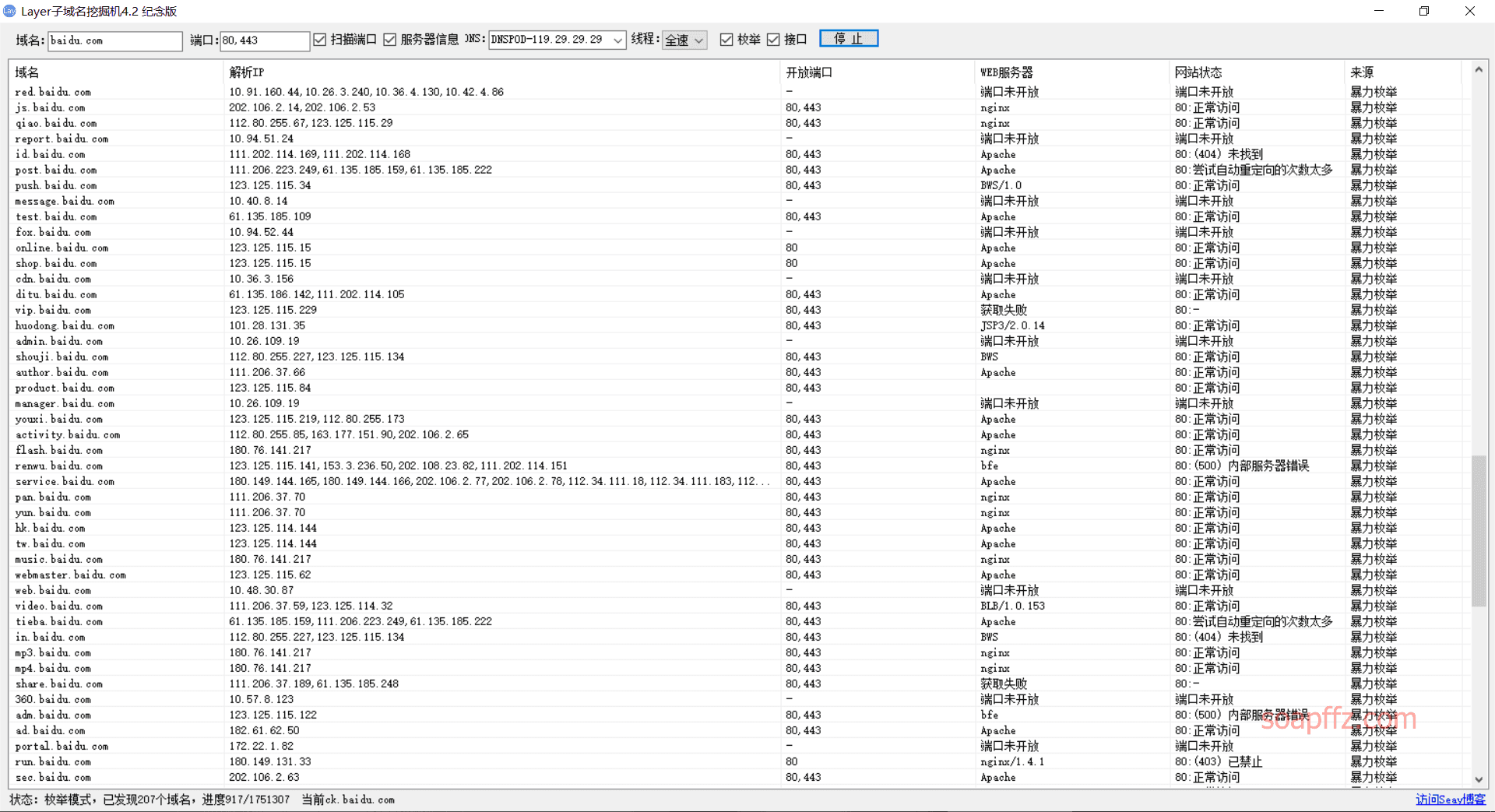1495x812 pixels.
Task: Sort by the 域名 column header
Action: (117, 72)
